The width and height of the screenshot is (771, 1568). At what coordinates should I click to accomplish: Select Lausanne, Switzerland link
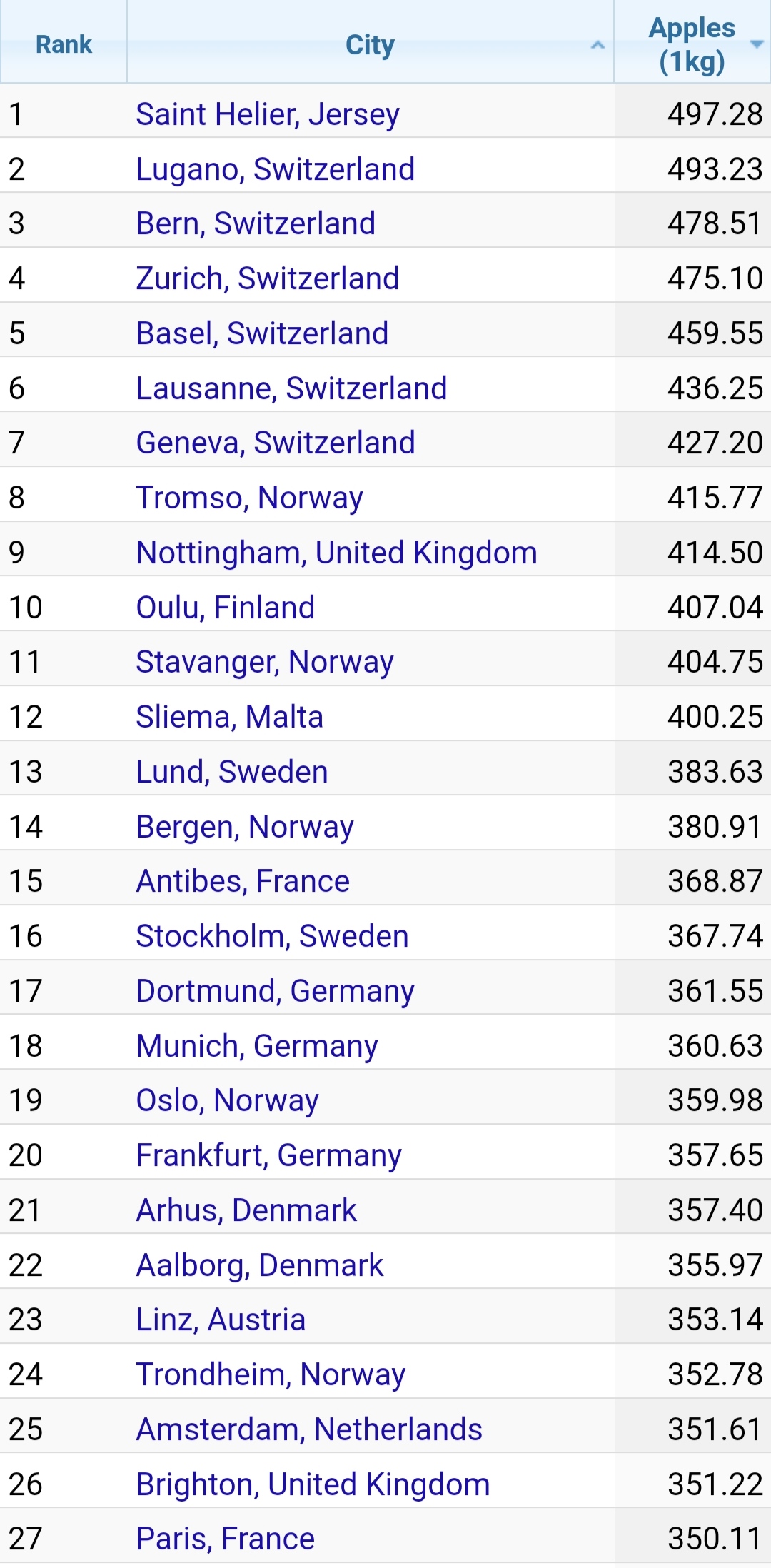pyautogui.click(x=291, y=388)
